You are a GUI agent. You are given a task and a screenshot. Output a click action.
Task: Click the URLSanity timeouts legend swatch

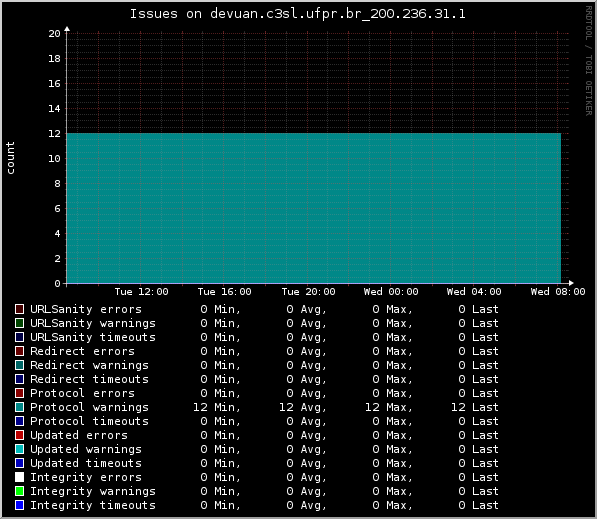click(x=19, y=337)
